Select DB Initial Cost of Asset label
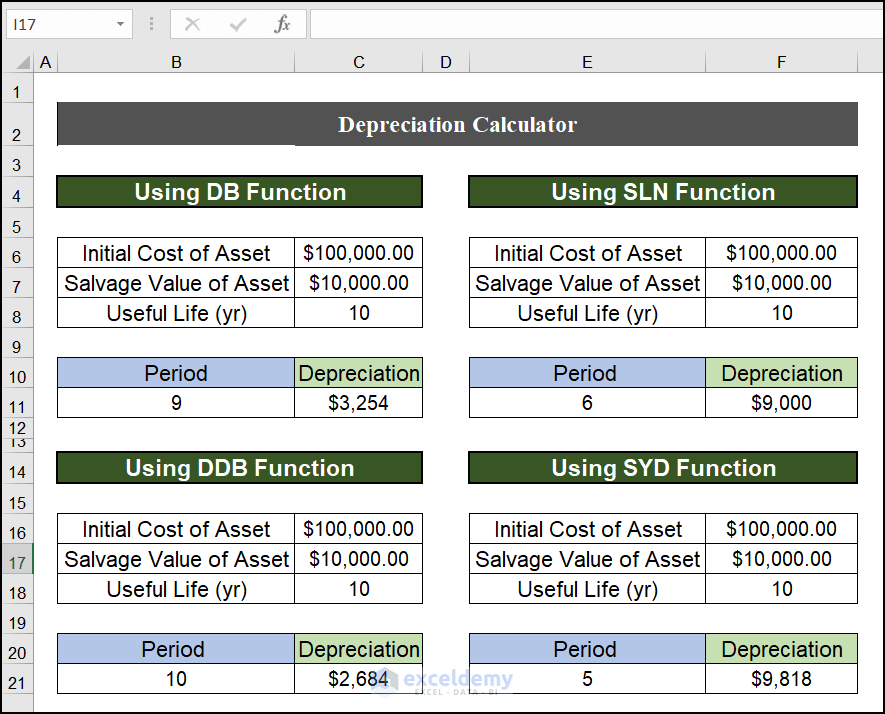885x714 pixels. tap(176, 253)
